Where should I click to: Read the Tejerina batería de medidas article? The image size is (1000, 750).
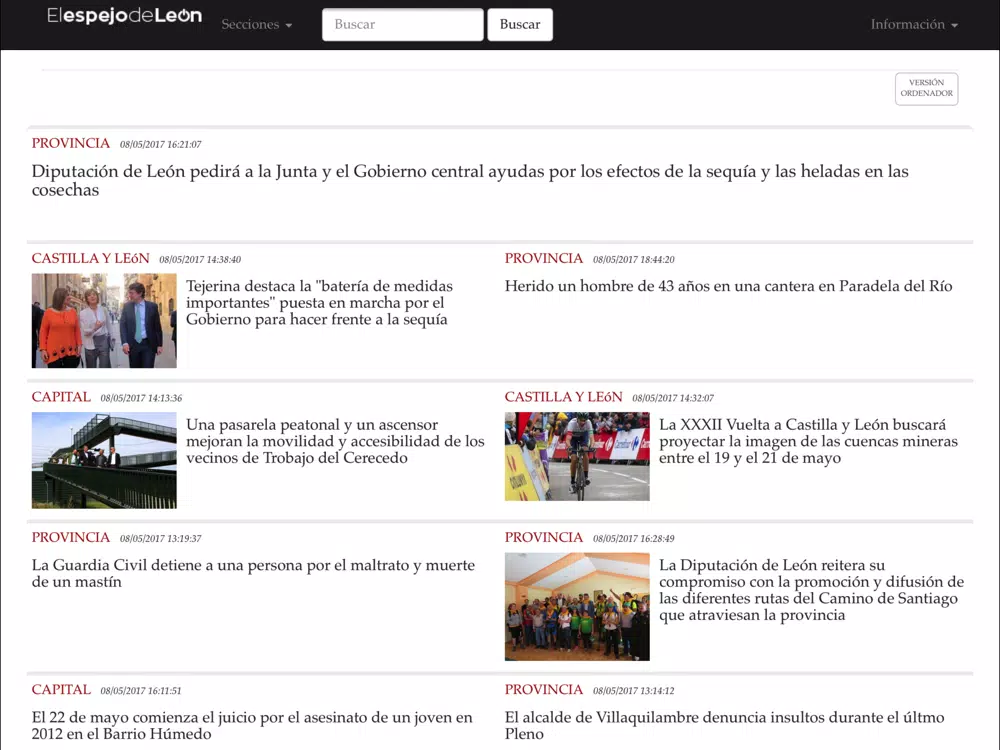coord(318,303)
